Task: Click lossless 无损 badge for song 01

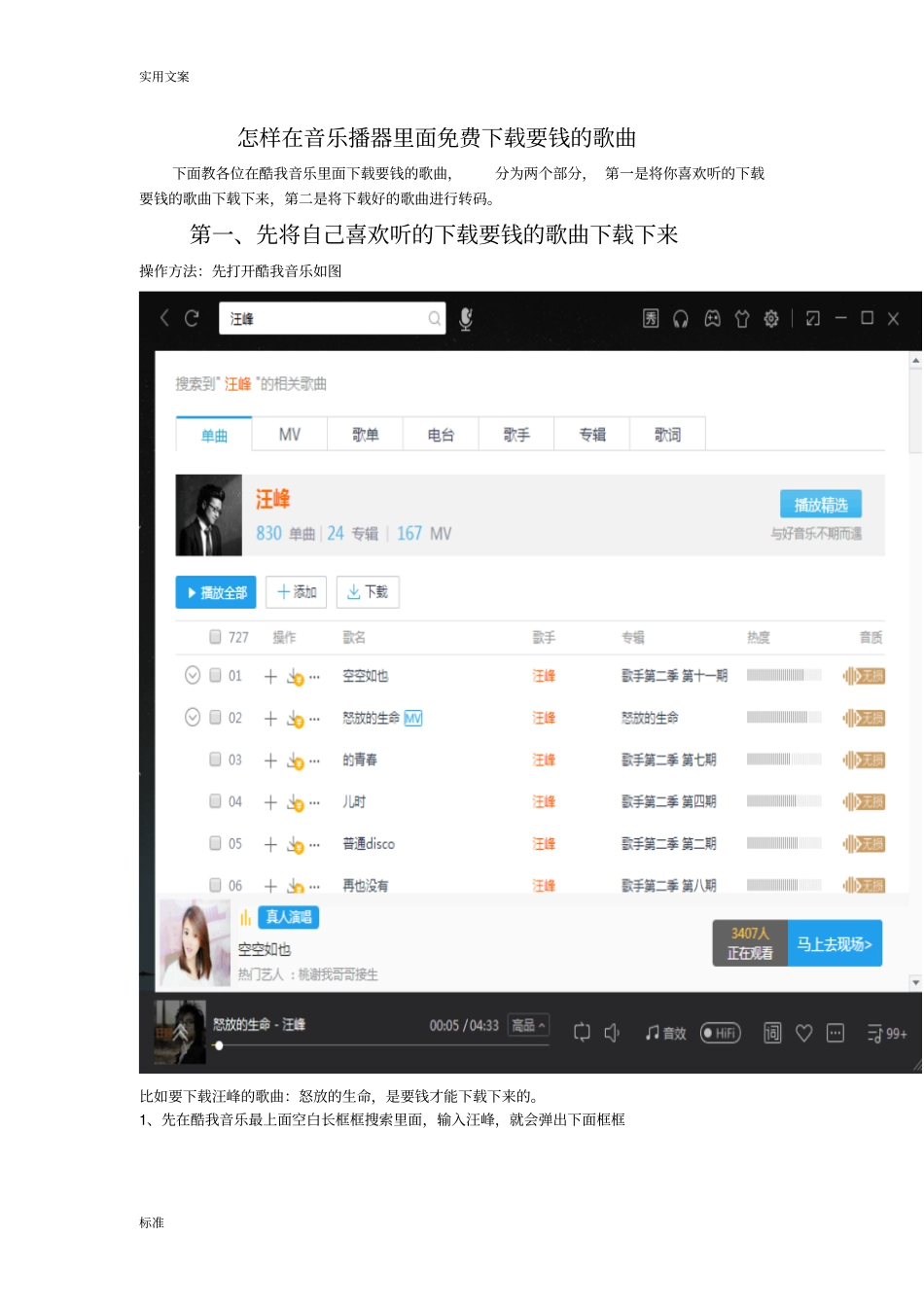Action: [x=864, y=676]
